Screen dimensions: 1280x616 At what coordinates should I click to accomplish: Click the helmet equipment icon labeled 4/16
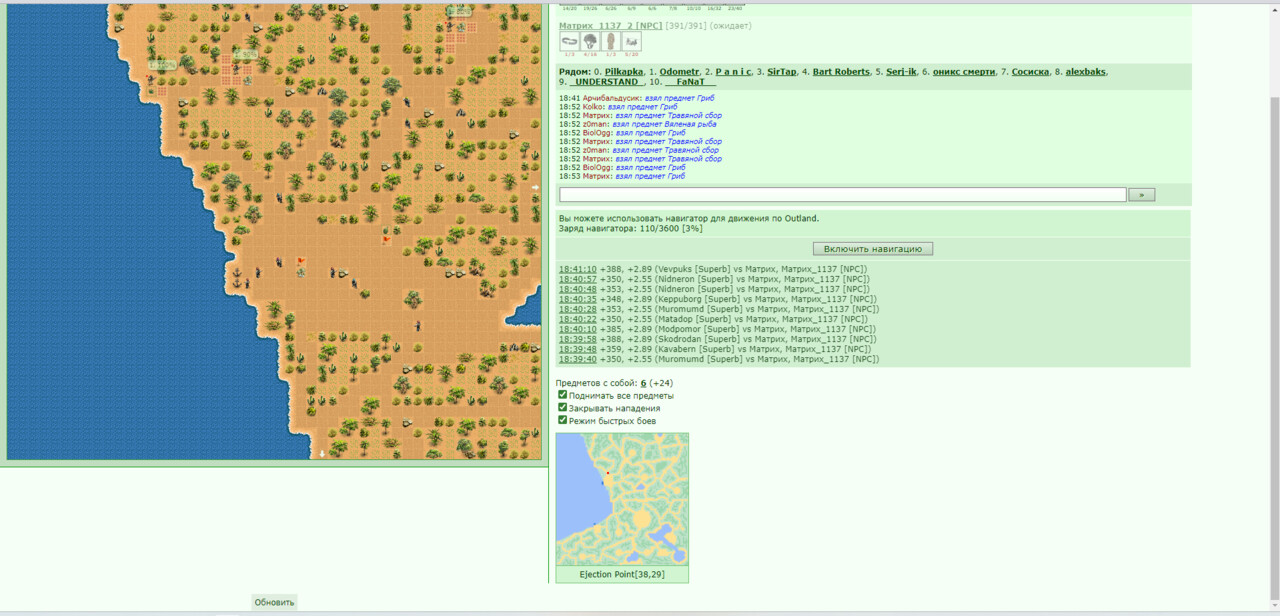coord(590,42)
